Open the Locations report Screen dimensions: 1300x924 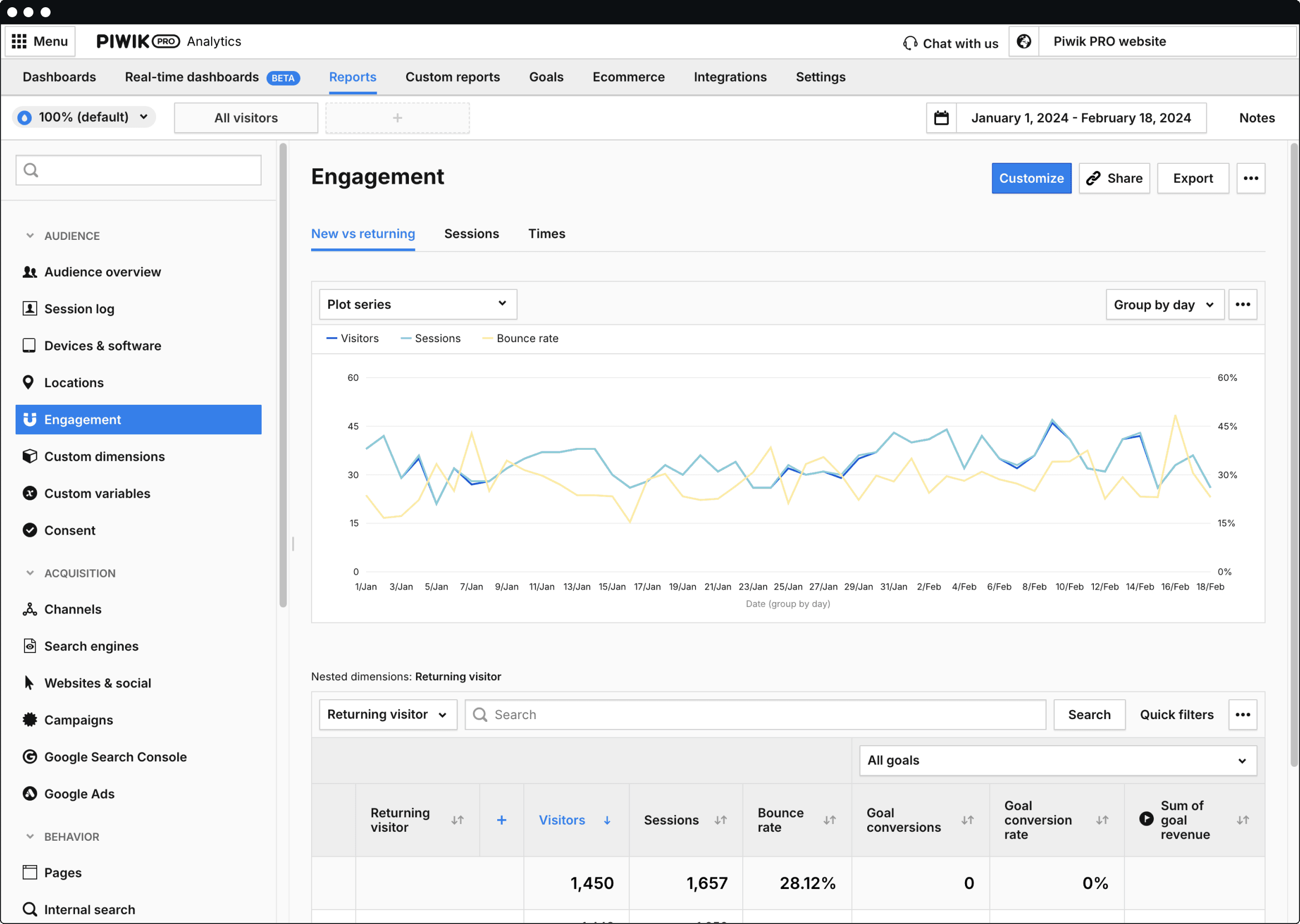pos(74,383)
